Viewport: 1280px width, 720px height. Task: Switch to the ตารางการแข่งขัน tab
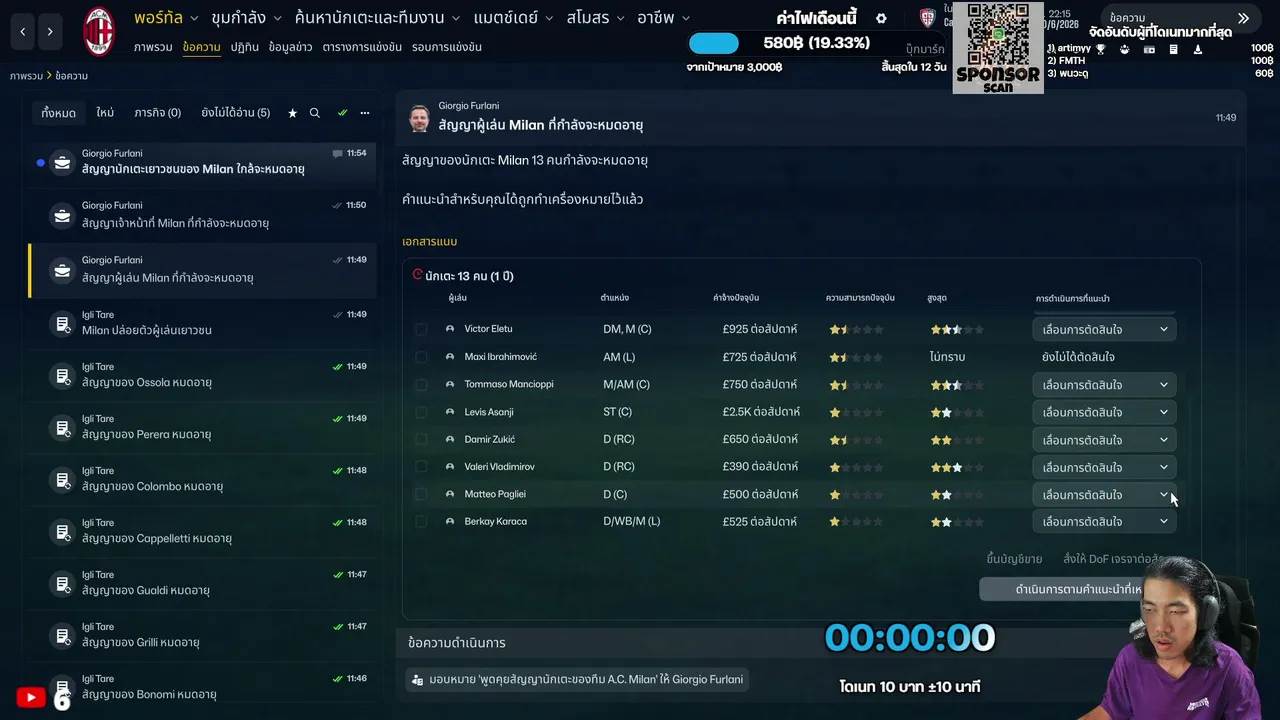pos(362,47)
